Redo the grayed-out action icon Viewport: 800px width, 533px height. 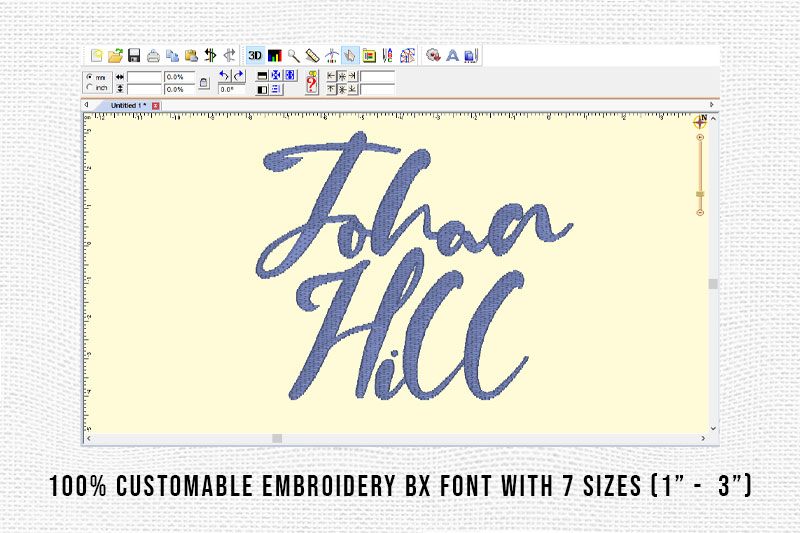(230, 56)
